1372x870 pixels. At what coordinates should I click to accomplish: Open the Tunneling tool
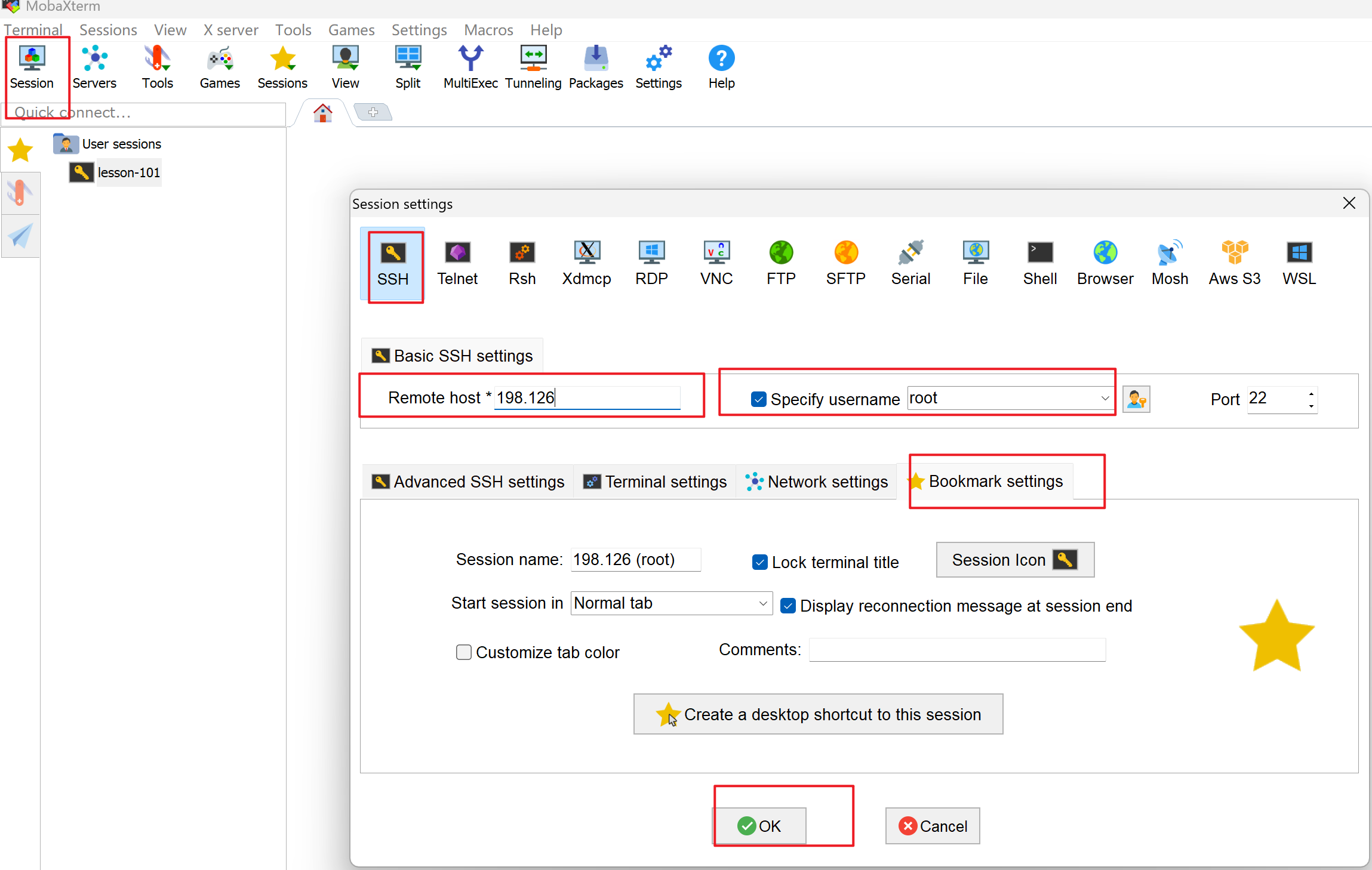point(533,66)
